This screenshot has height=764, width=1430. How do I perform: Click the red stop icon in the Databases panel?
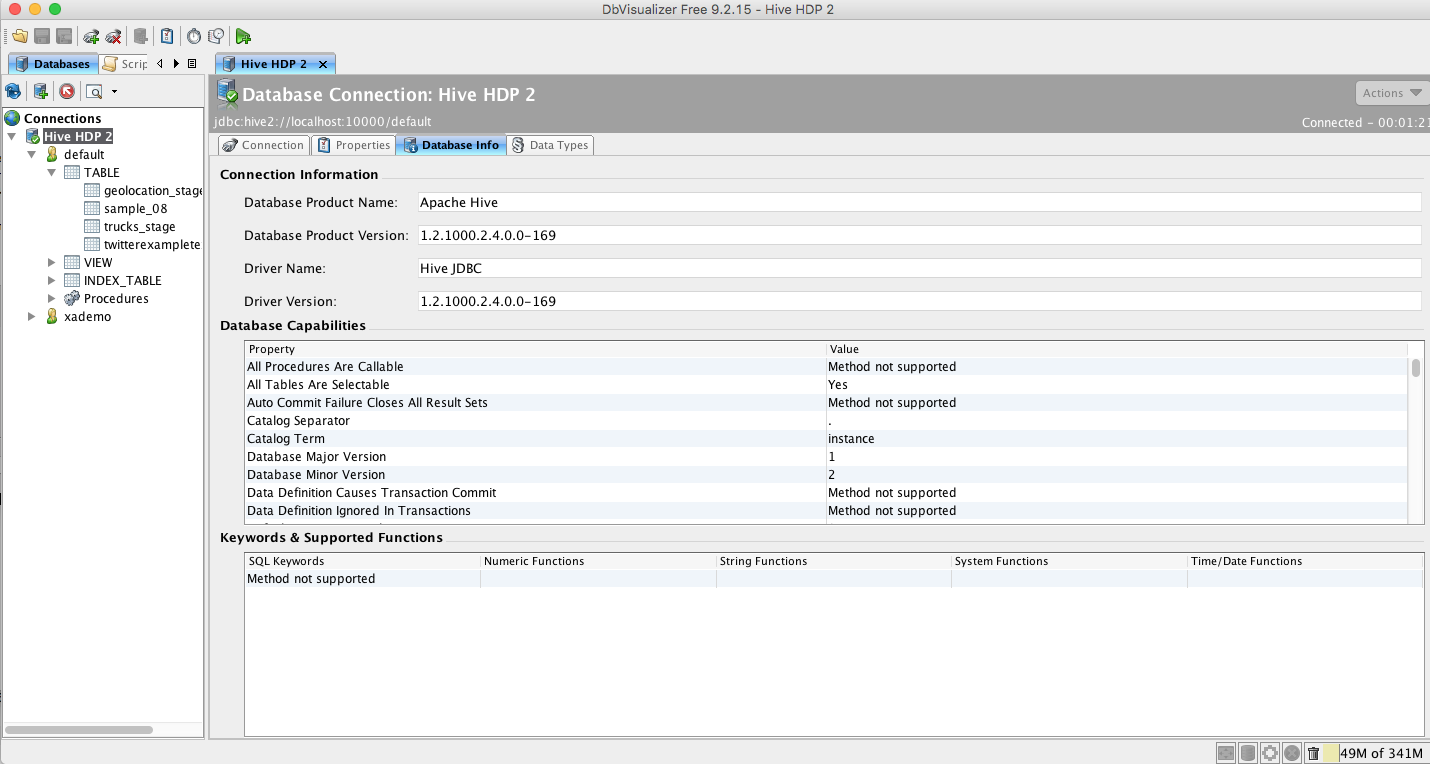click(x=67, y=91)
